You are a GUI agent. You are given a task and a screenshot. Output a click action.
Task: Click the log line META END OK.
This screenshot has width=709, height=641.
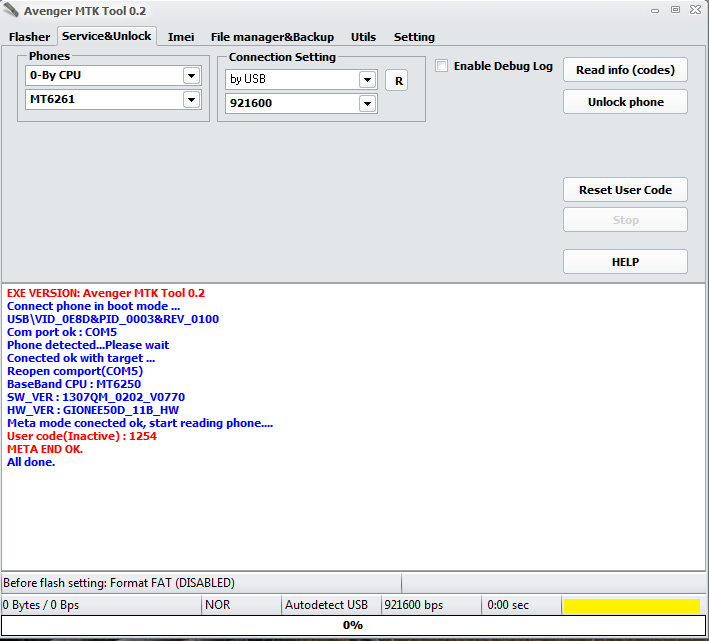[x=45, y=449]
